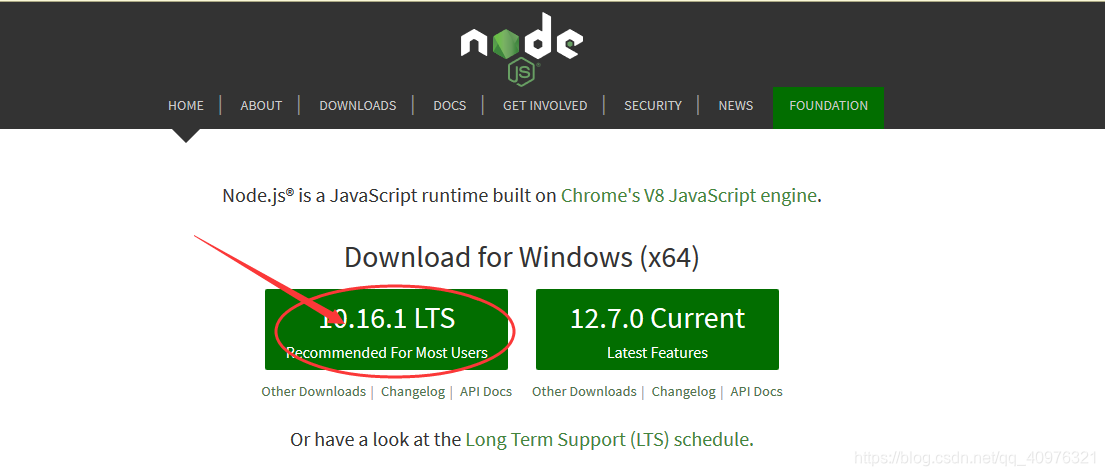This screenshot has height=476, width=1105.
Task: Click the Node.js logo
Action: click(521, 47)
